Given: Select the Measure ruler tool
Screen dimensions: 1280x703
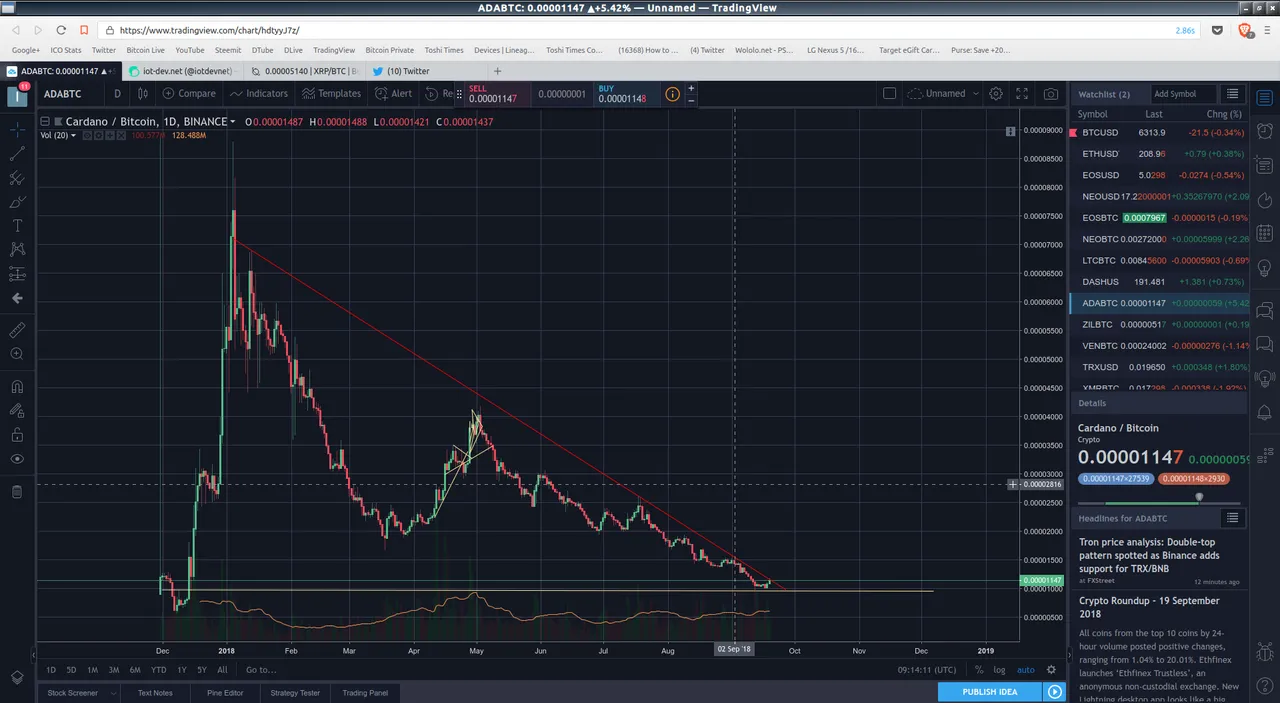Looking at the screenshot, I should point(17,330).
